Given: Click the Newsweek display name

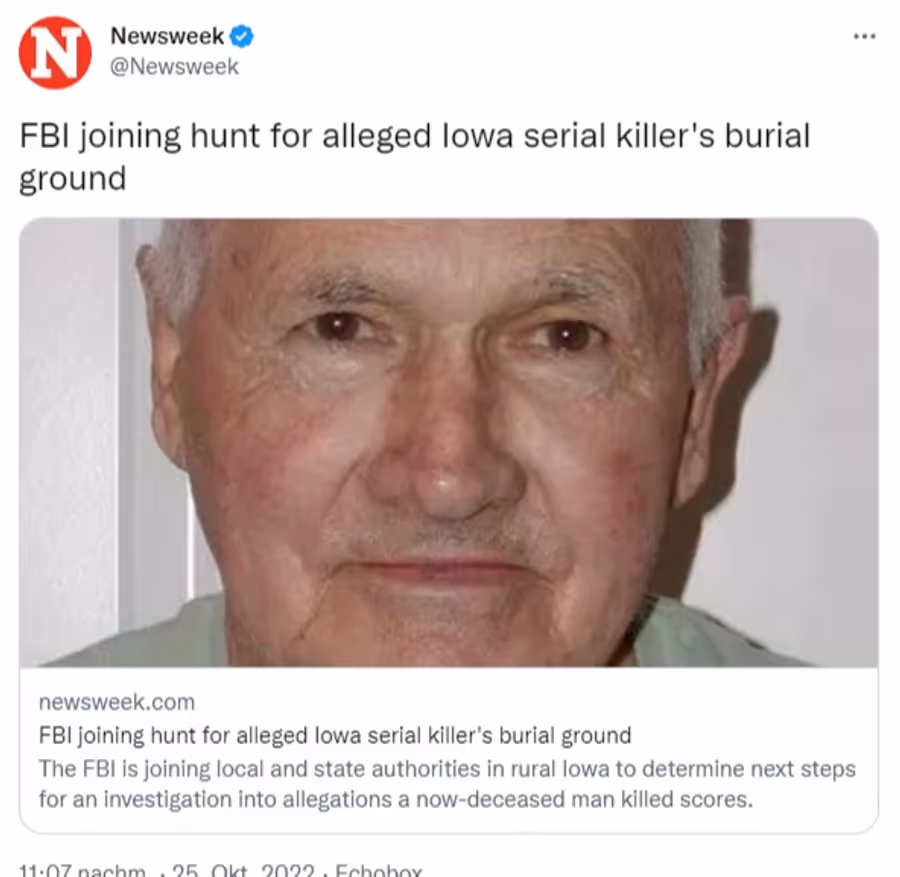Looking at the screenshot, I should [167, 36].
